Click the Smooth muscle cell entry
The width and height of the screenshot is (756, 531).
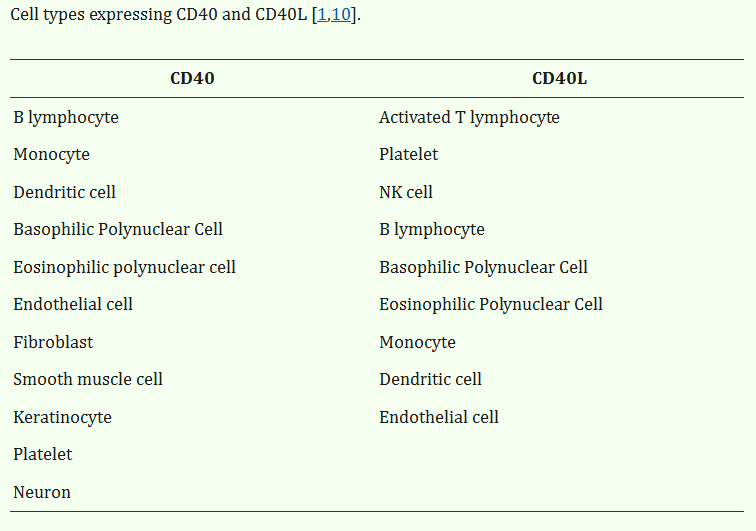(x=88, y=379)
